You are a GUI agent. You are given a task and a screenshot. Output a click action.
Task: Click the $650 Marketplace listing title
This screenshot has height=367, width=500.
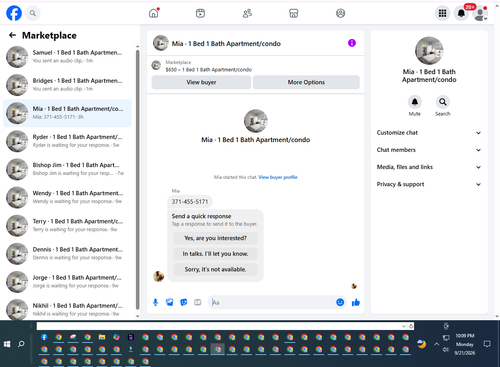[209, 70]
